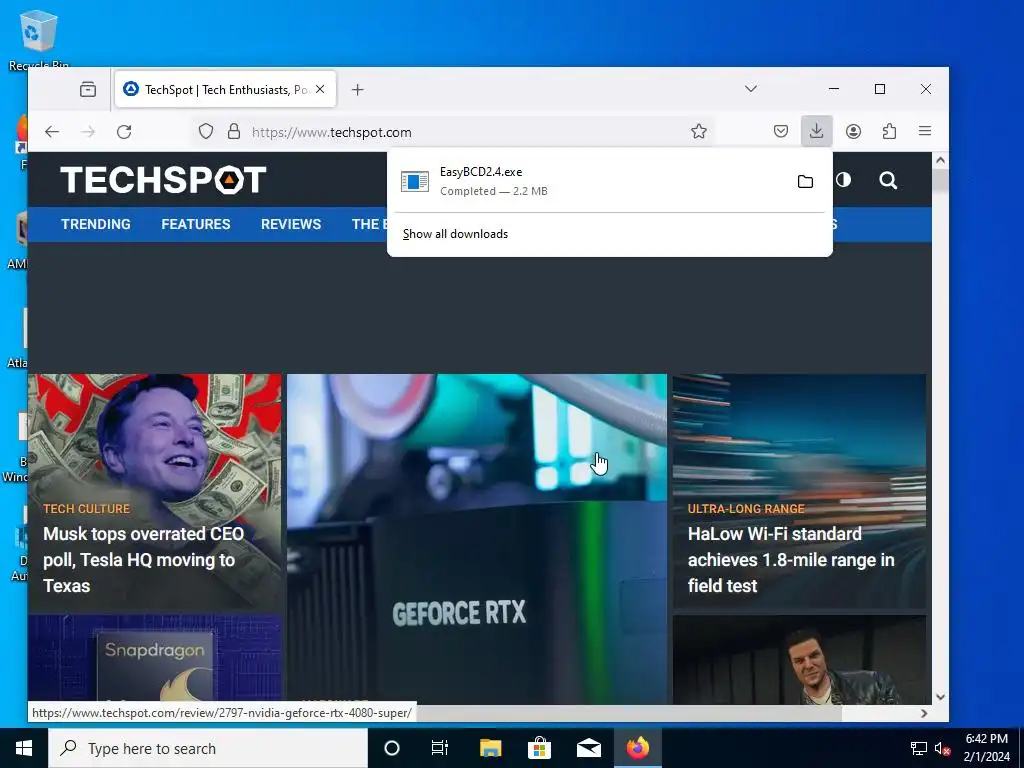Open the Features nav item
Image resolution: width=1024 pixels, height=768 pixels.
pos(196,224)
